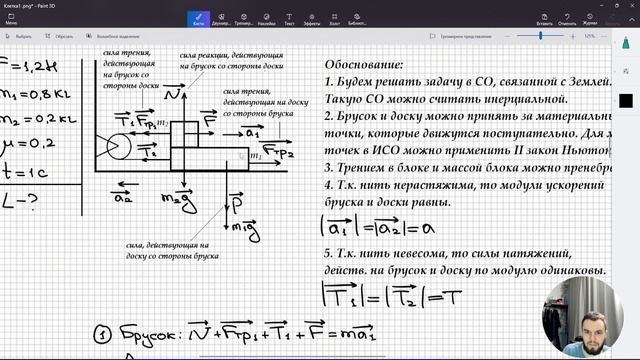Open the Трехмерные фигуры tab
Viewport: 640px width, 360px height.
(244, 19)
